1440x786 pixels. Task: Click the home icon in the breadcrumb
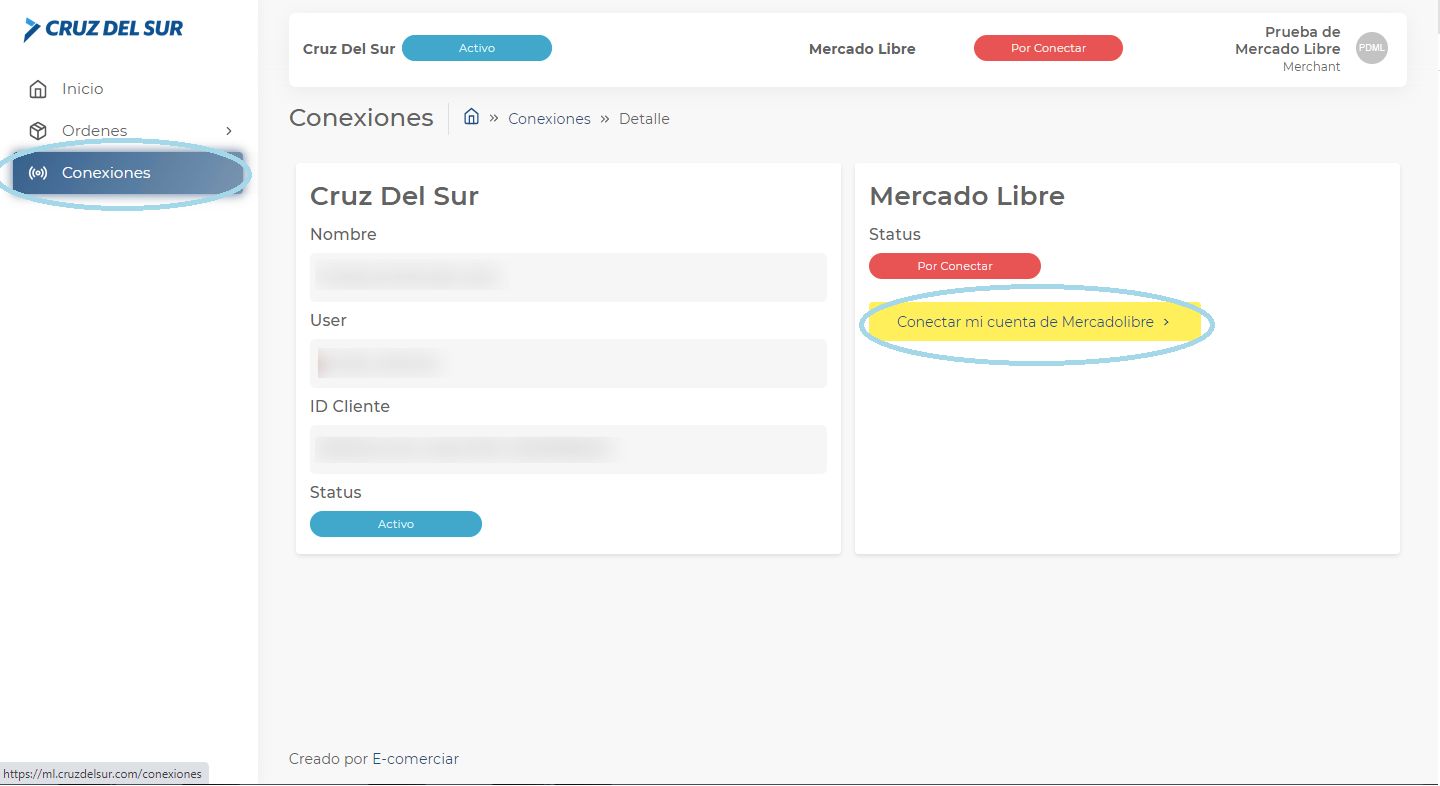tap(471, 117)
